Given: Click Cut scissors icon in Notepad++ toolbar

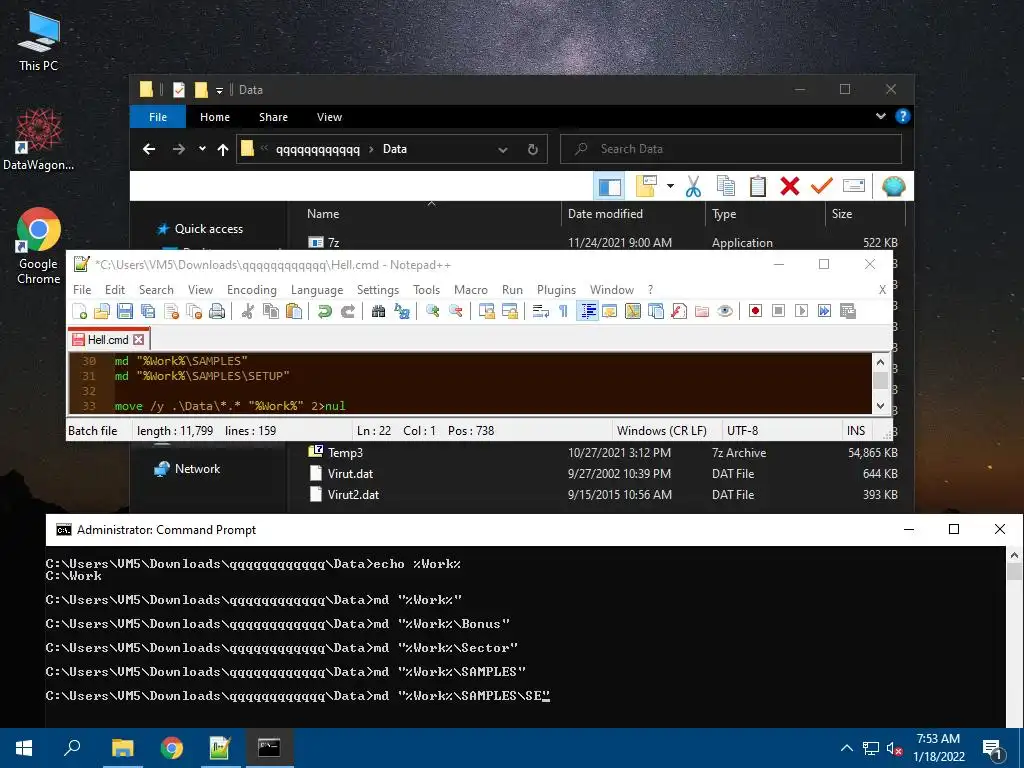Looking at the screenshot, I should pos(248,312).
